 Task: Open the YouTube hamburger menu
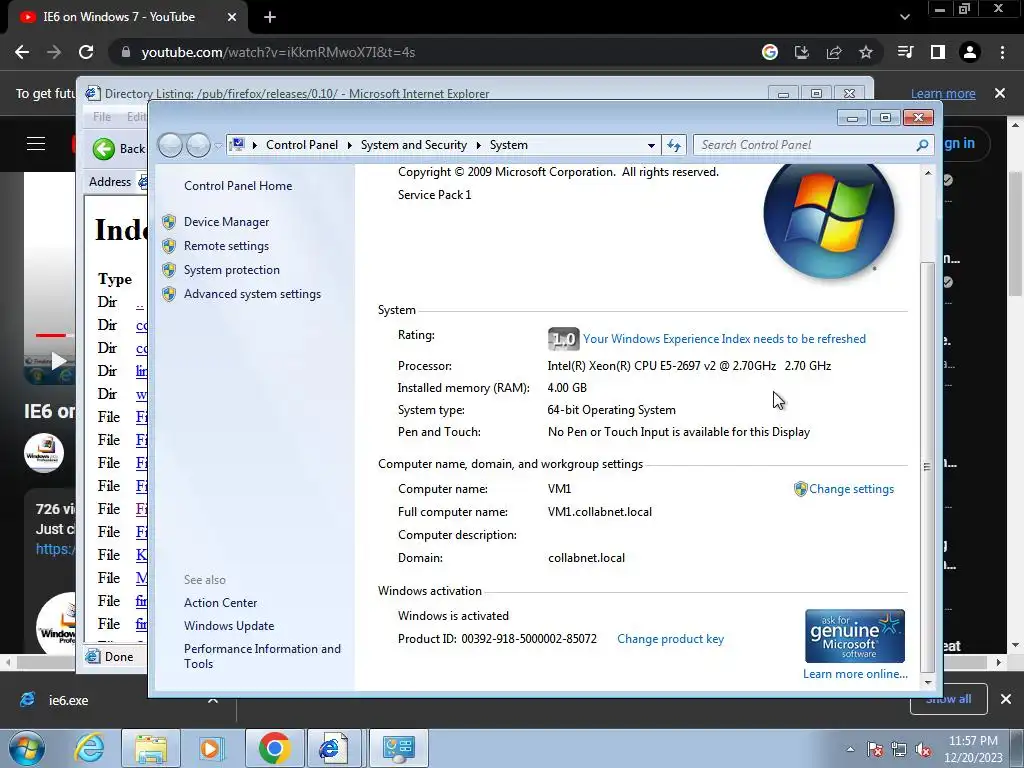(x=36, y=144)
